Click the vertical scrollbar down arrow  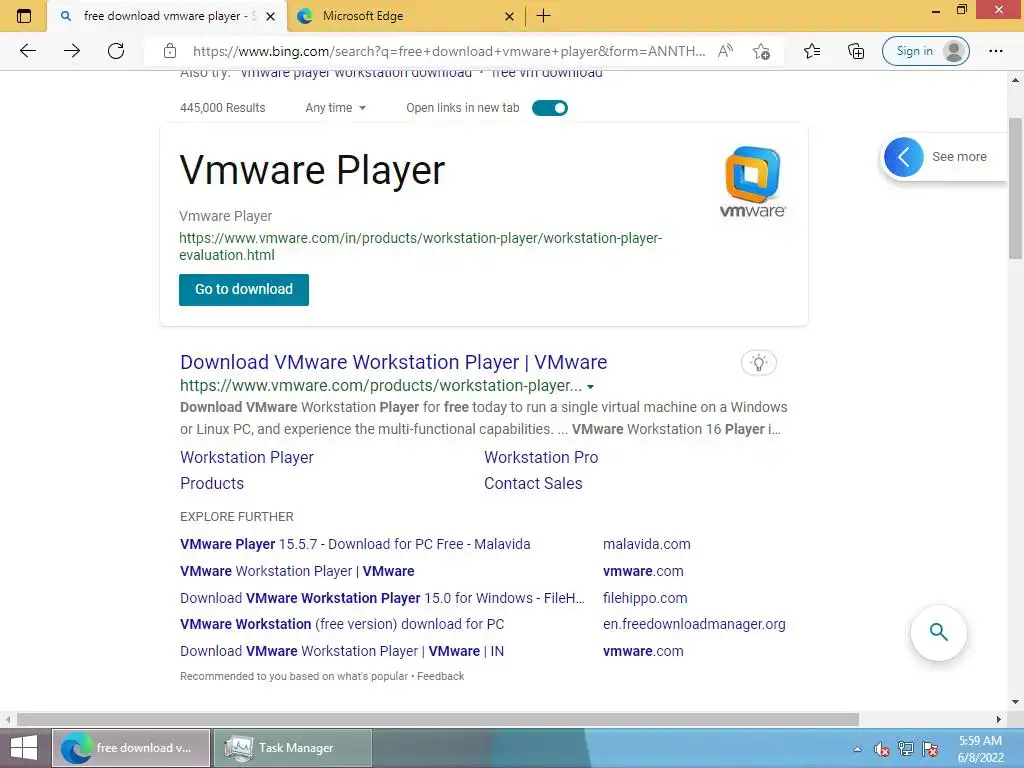[x=1015, y=702]
